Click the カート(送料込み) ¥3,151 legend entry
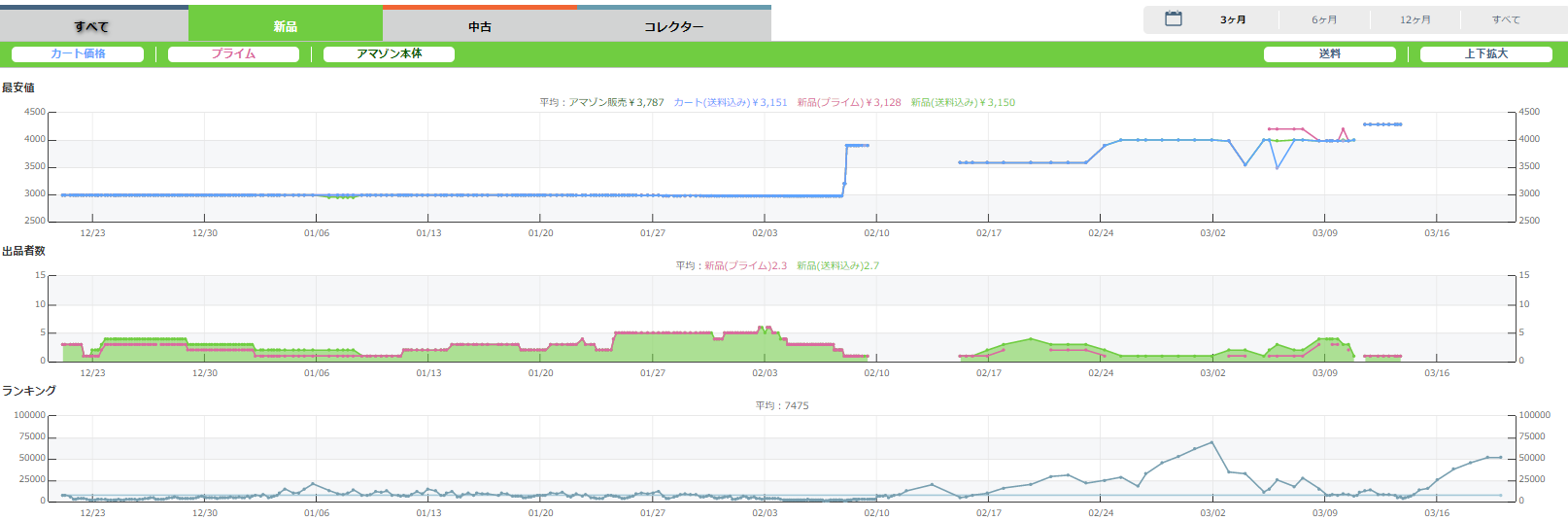Image resolution: width=1568 pixels, height=521 pixels. pyautogui.click(x=731, y=102)
